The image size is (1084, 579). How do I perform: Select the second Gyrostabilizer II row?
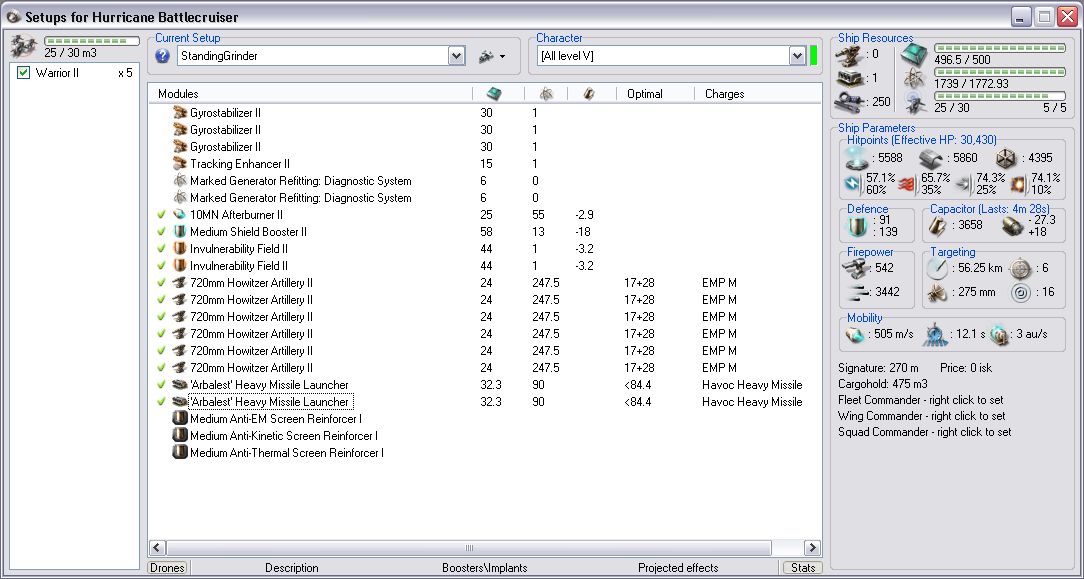coord(485,130)
